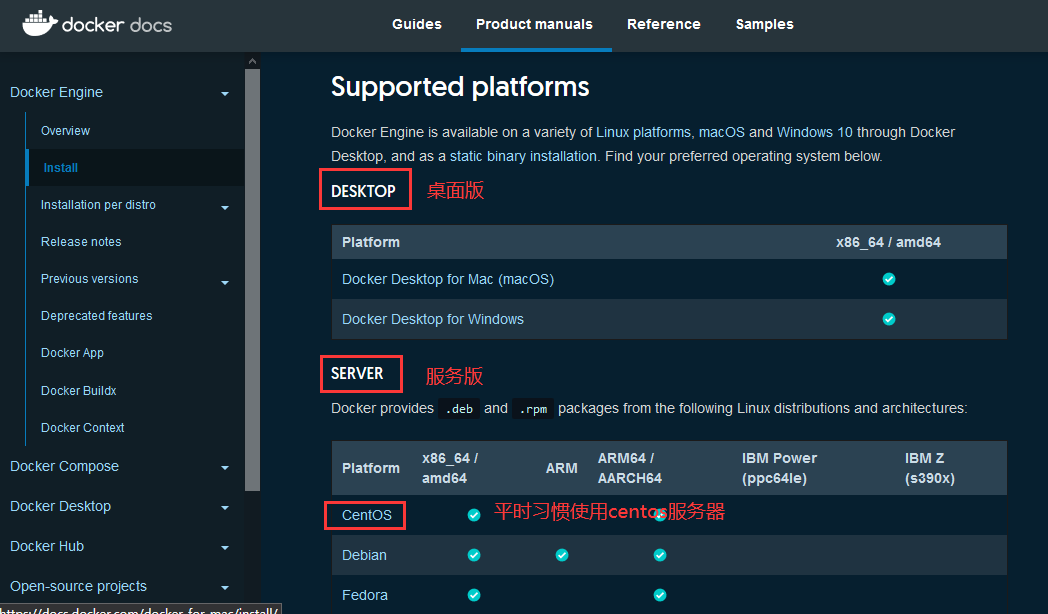1048x614 pixels.
Task: Click the IBM Z (s390x) column header
Action: pos(930,468)
